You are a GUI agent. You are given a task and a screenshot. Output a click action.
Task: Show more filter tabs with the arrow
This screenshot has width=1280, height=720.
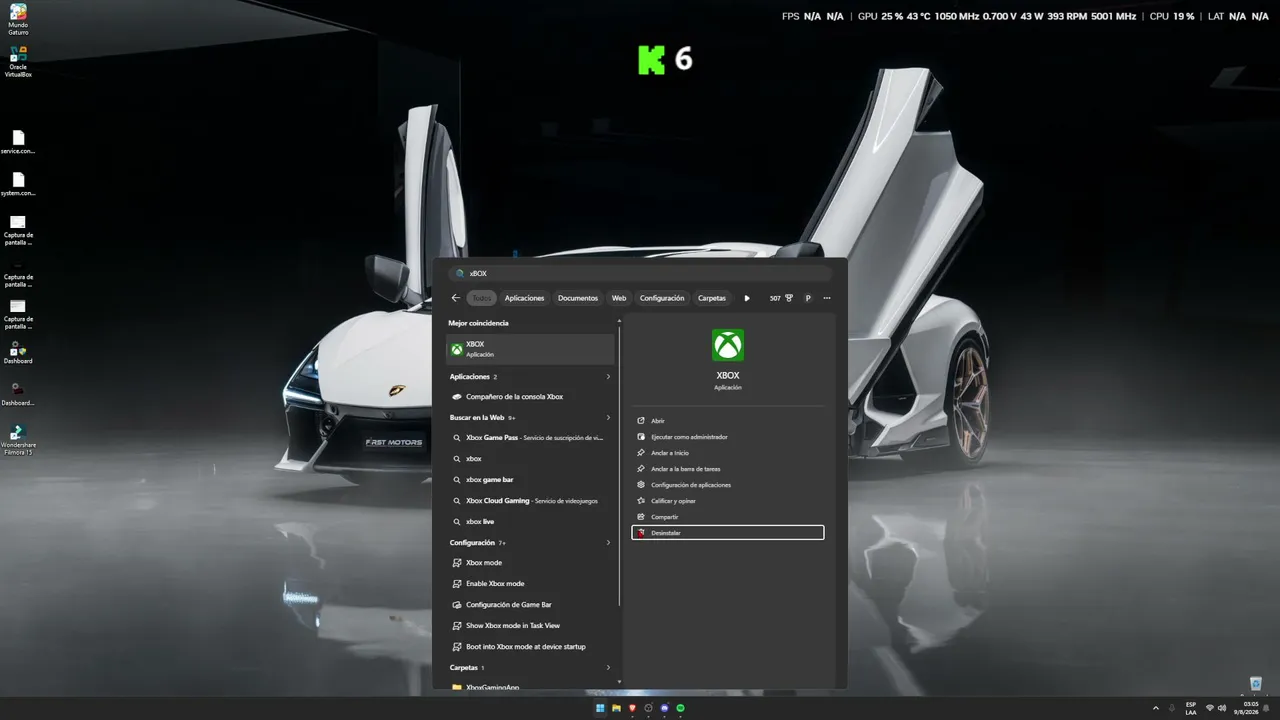point(747,298)
